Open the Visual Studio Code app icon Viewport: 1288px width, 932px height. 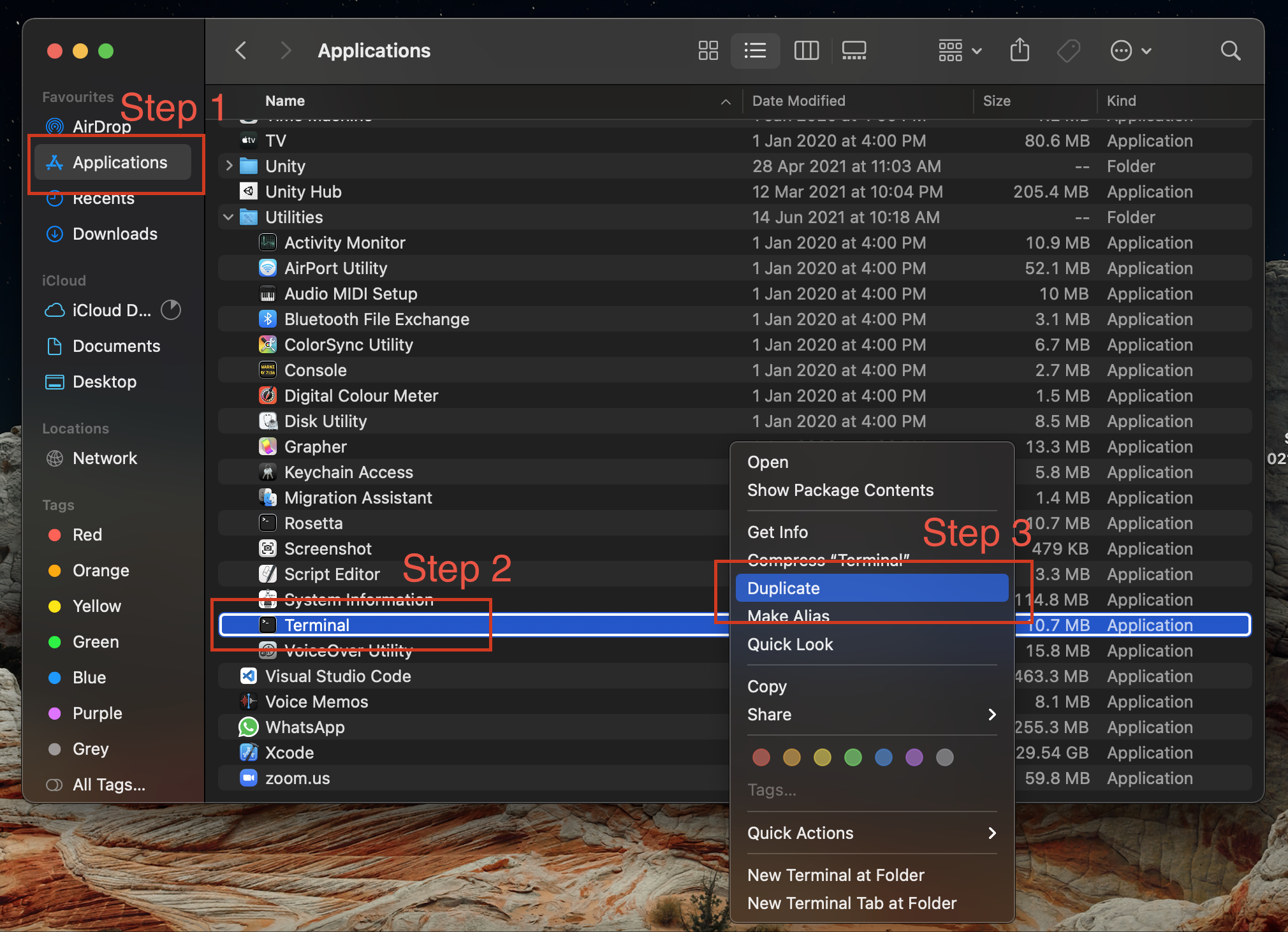click(249, 676)
